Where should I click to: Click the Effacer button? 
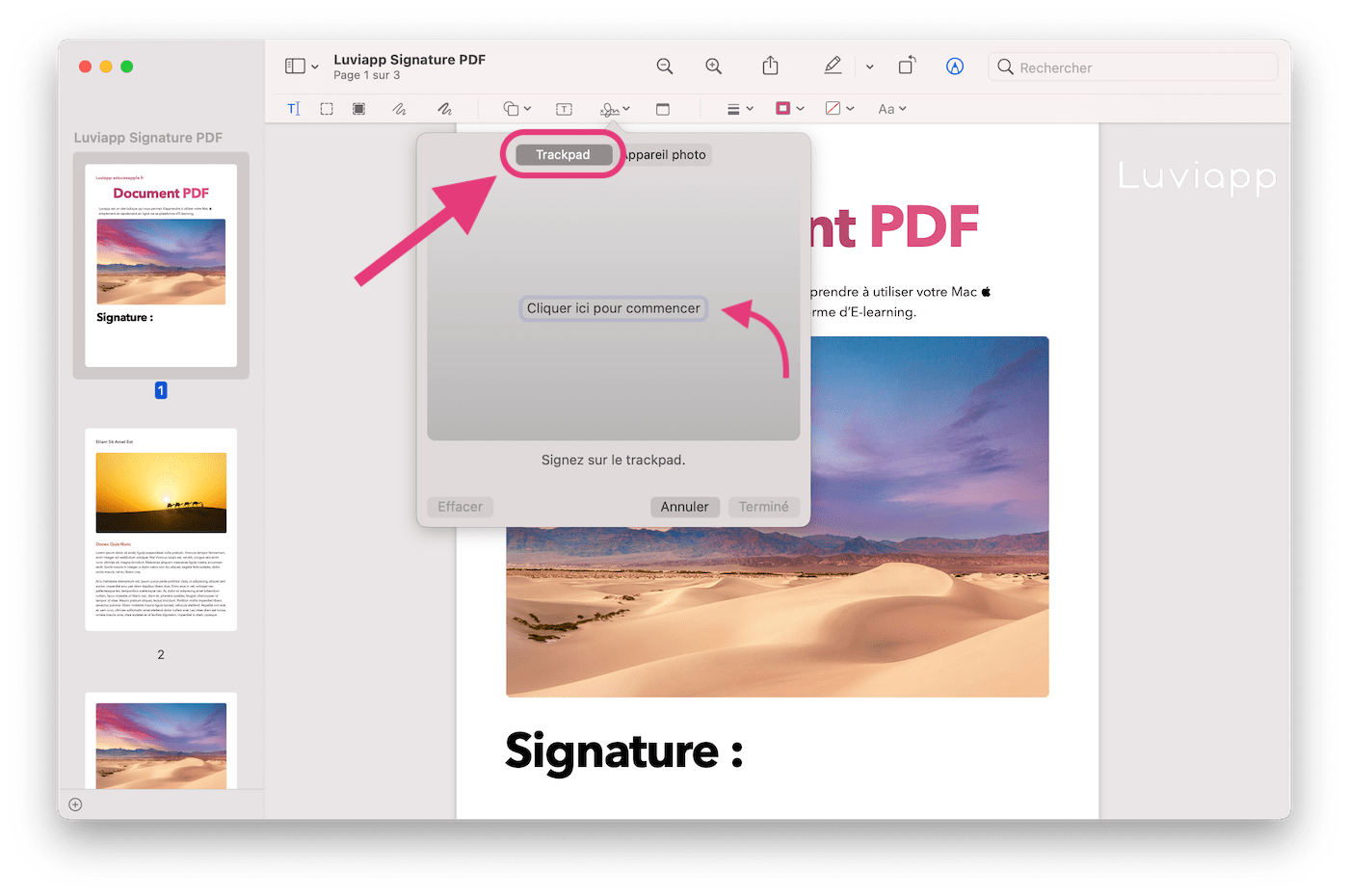[x=460, y=507]
